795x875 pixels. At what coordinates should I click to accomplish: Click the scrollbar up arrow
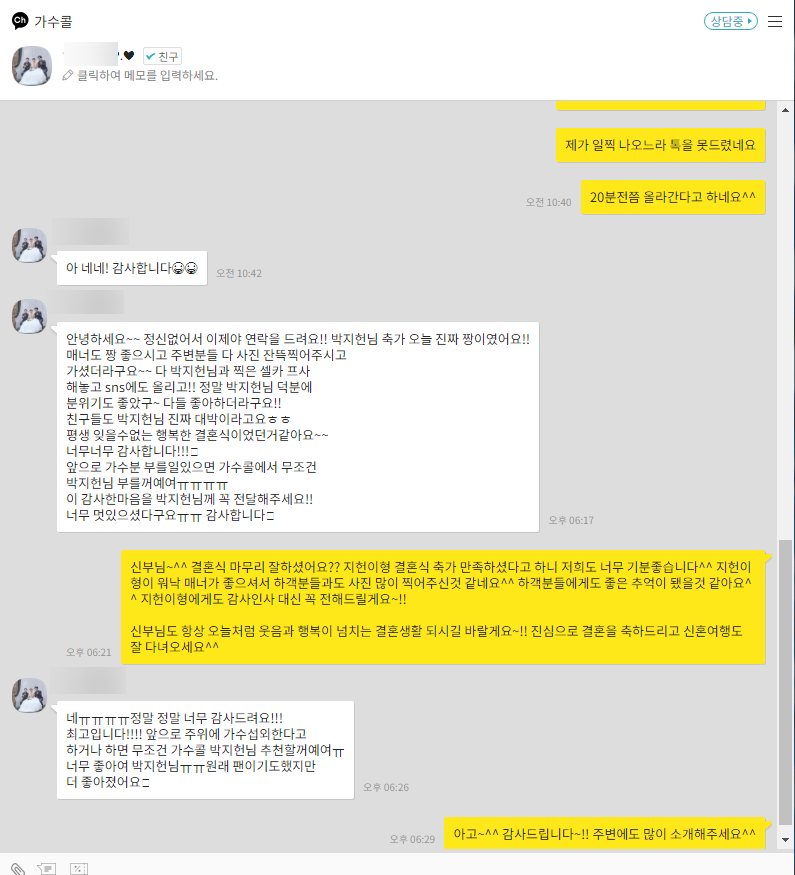pyautogui.click(x=786, y=110)
